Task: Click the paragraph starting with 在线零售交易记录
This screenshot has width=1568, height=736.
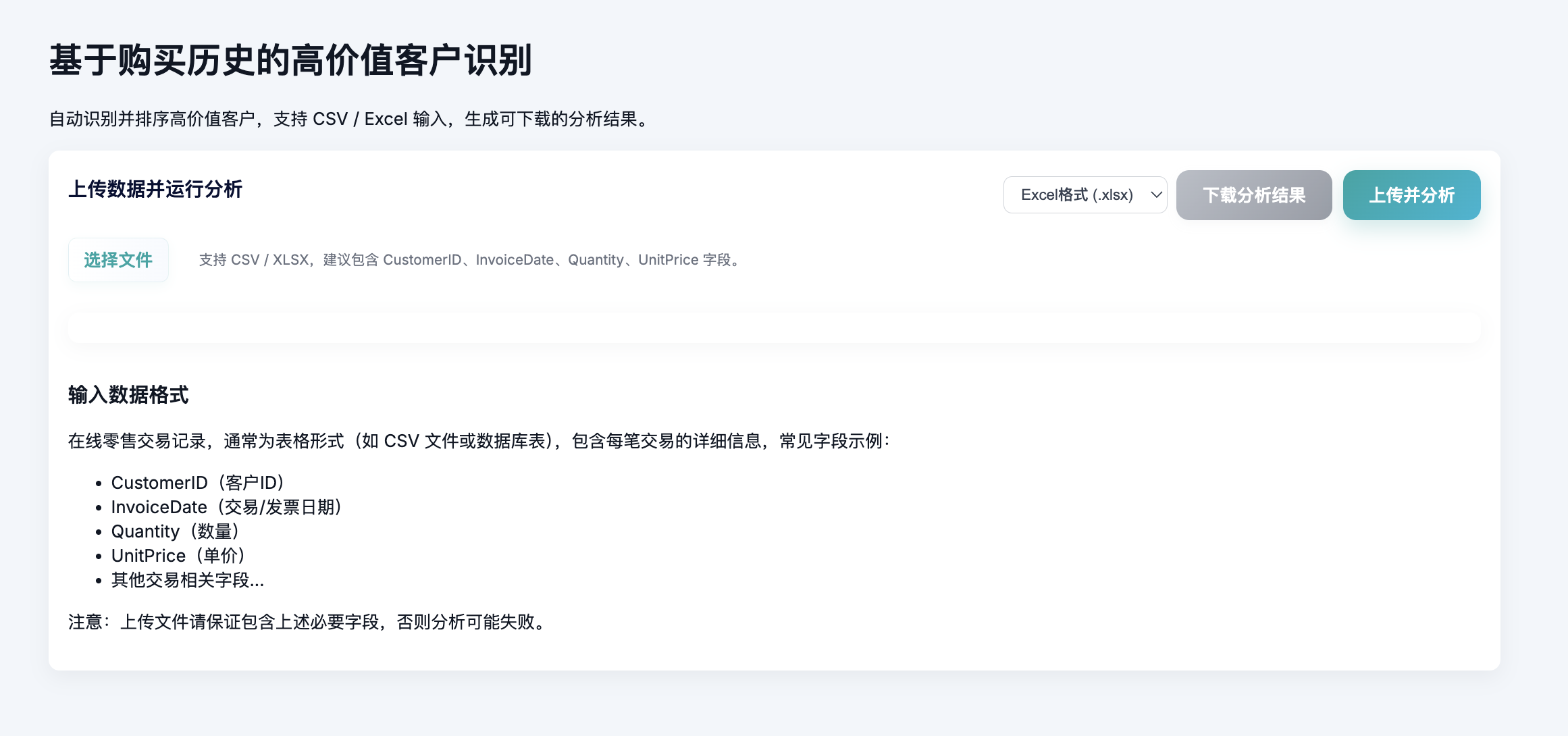Action: click(479, 442)
